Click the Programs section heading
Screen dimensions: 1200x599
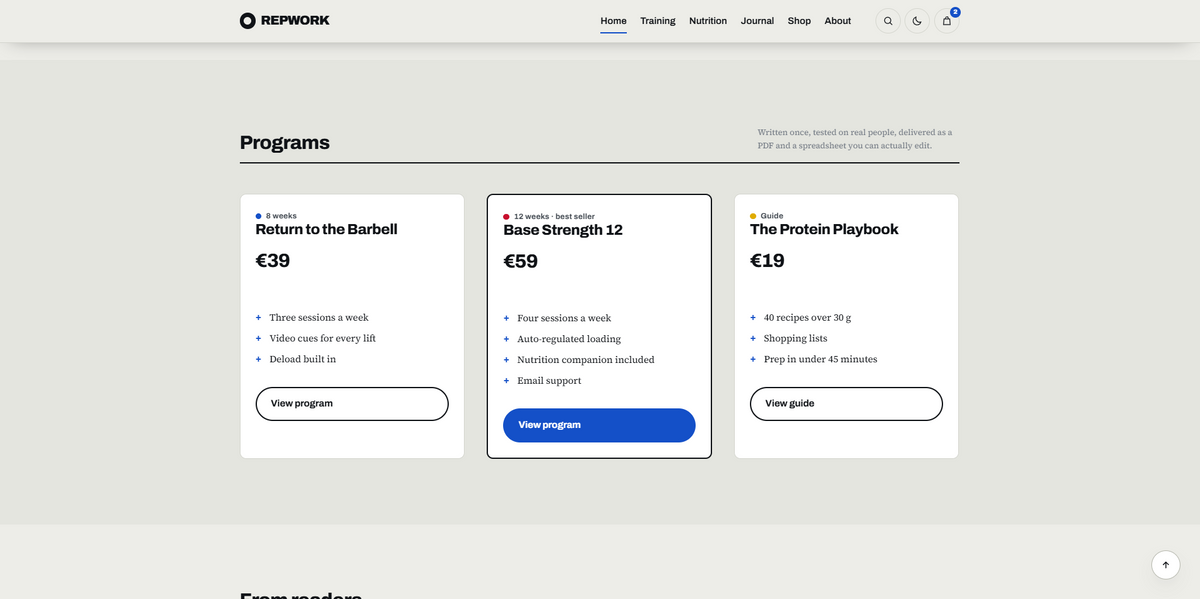tap(285, 142)
